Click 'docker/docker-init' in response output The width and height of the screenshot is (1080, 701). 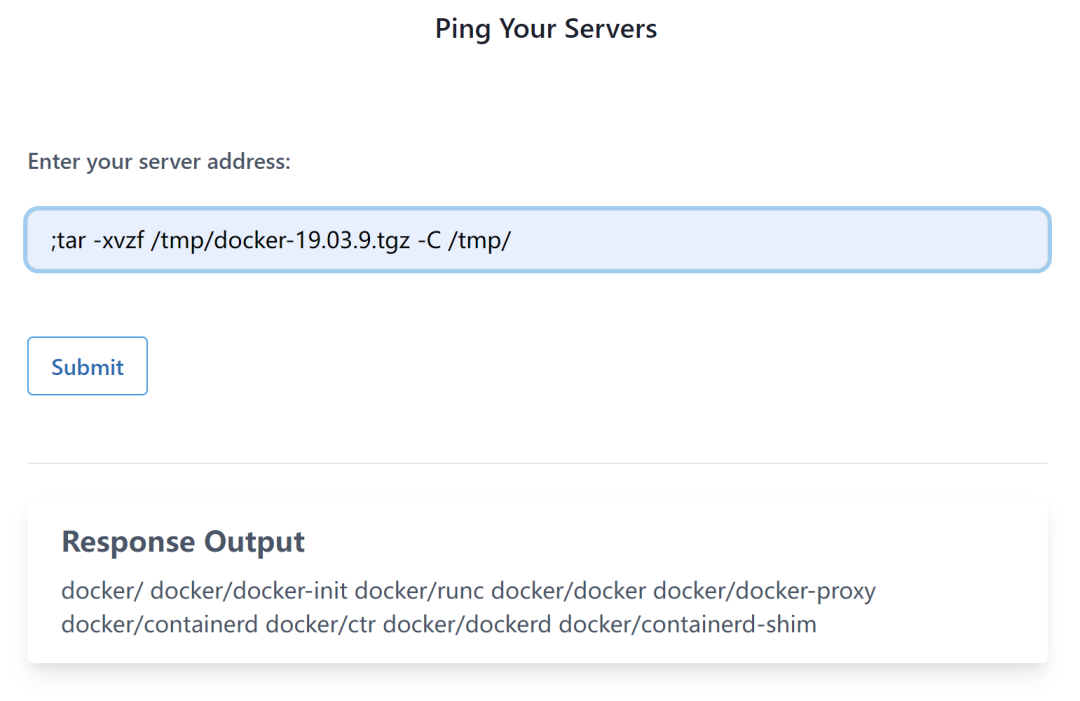pyautogui.click(x=249, y=591)
